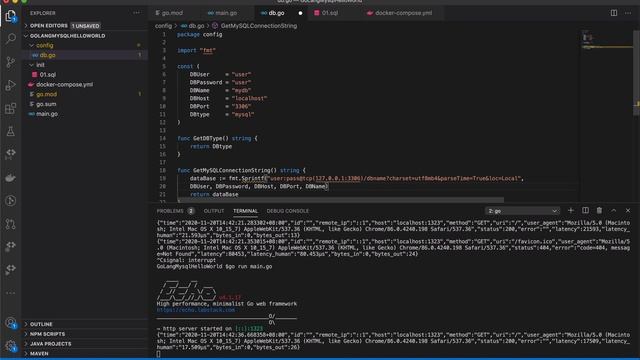This screenshot has height=360, width=640.
Task: Open go.sum in the file tree
Action: pos(85,104)
